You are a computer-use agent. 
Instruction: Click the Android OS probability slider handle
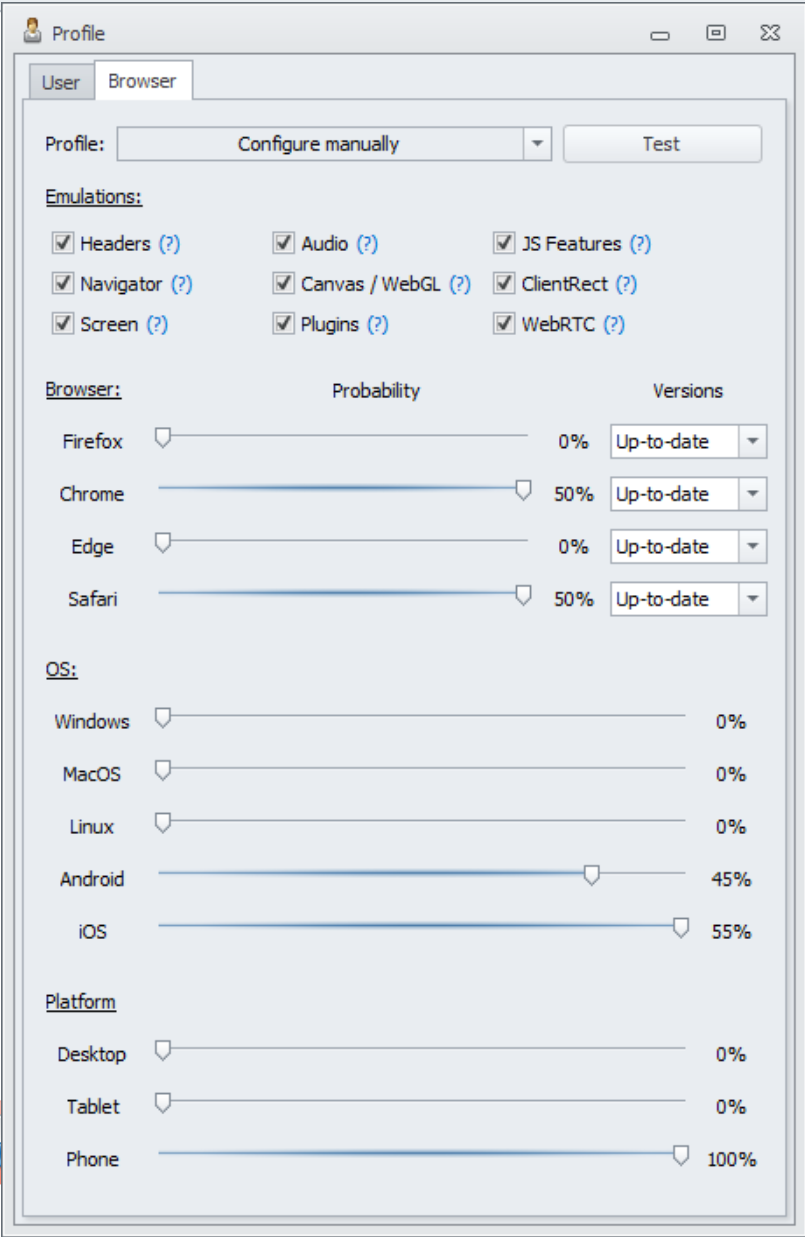(592, 876)
